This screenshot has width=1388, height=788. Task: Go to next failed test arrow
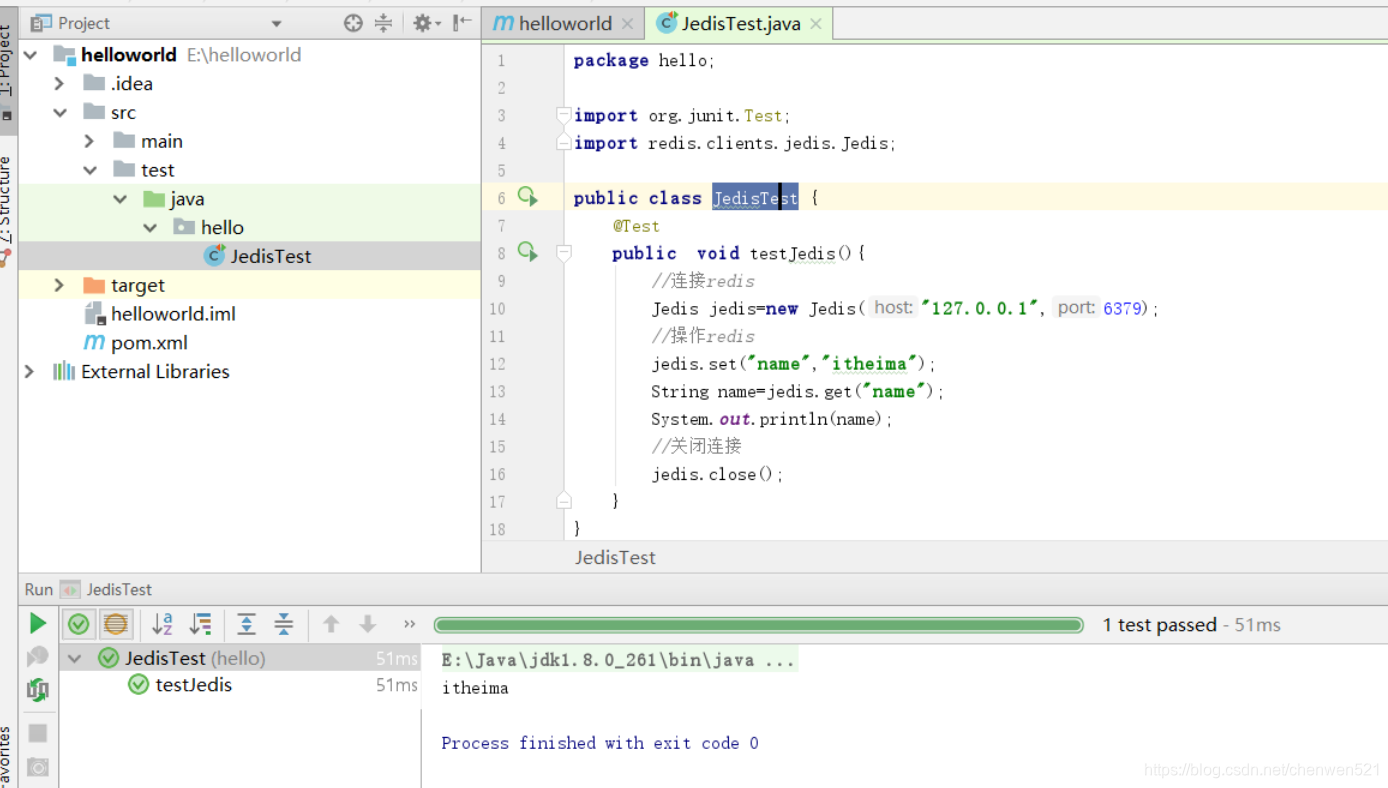(x=368, y=624)
